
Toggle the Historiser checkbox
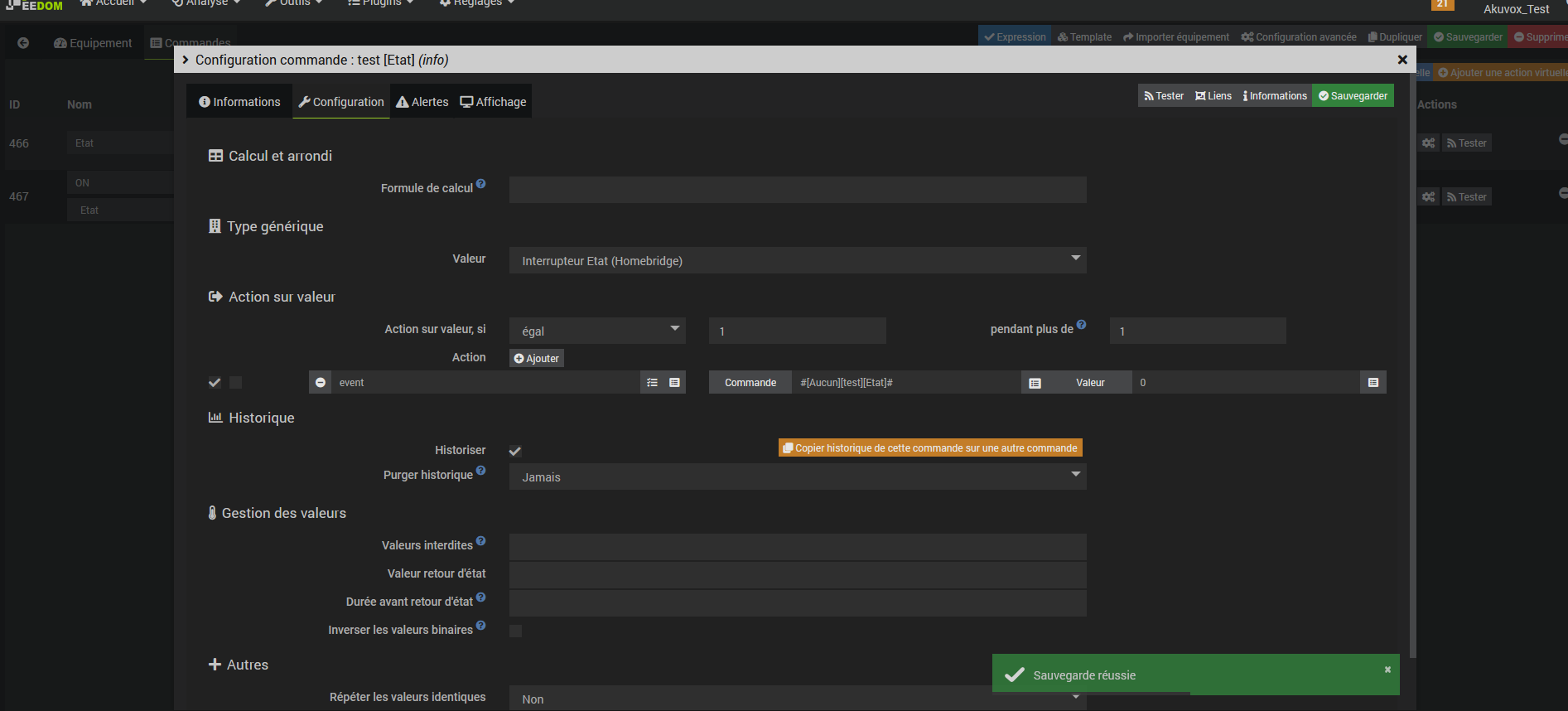(x=515, y=451)
